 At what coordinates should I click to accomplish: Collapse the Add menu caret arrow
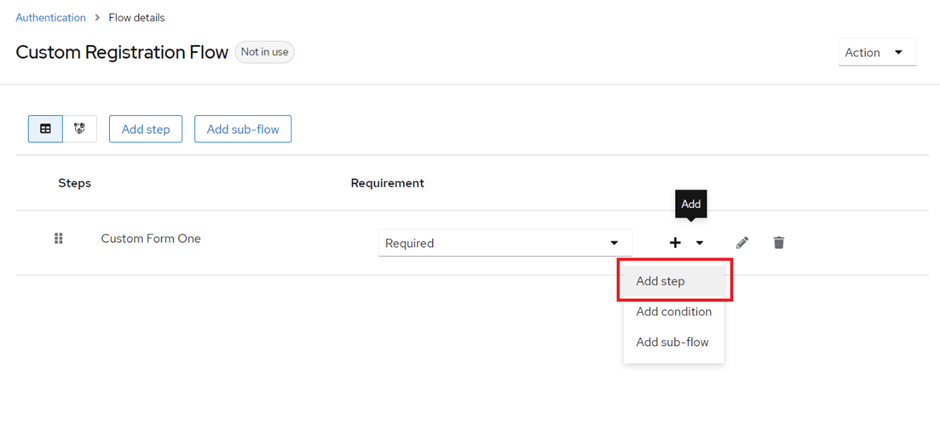click(700, 243)
